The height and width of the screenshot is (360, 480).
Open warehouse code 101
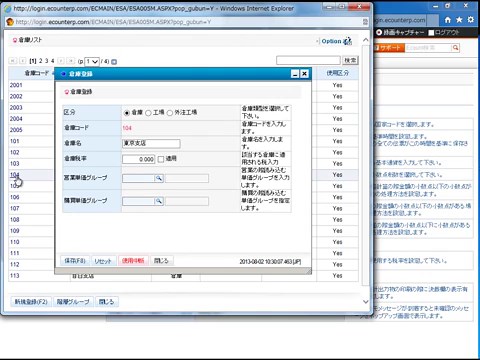(x=15, y=141)
